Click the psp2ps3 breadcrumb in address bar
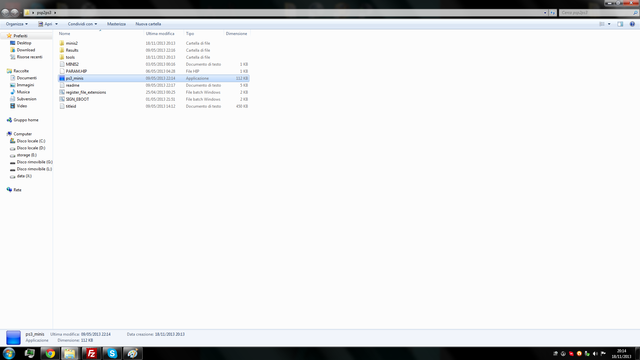 point(44,13)
